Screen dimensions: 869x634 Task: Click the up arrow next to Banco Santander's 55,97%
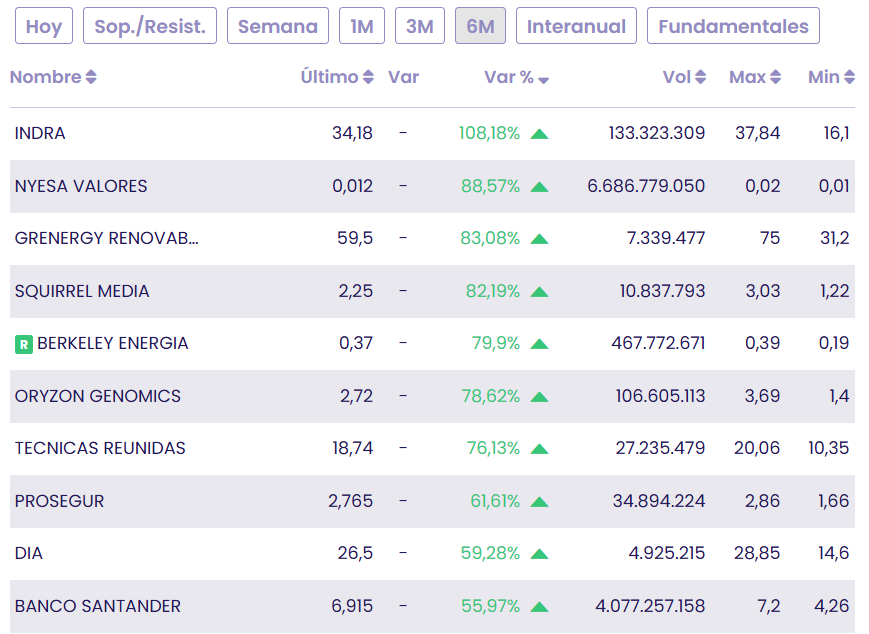539,606
